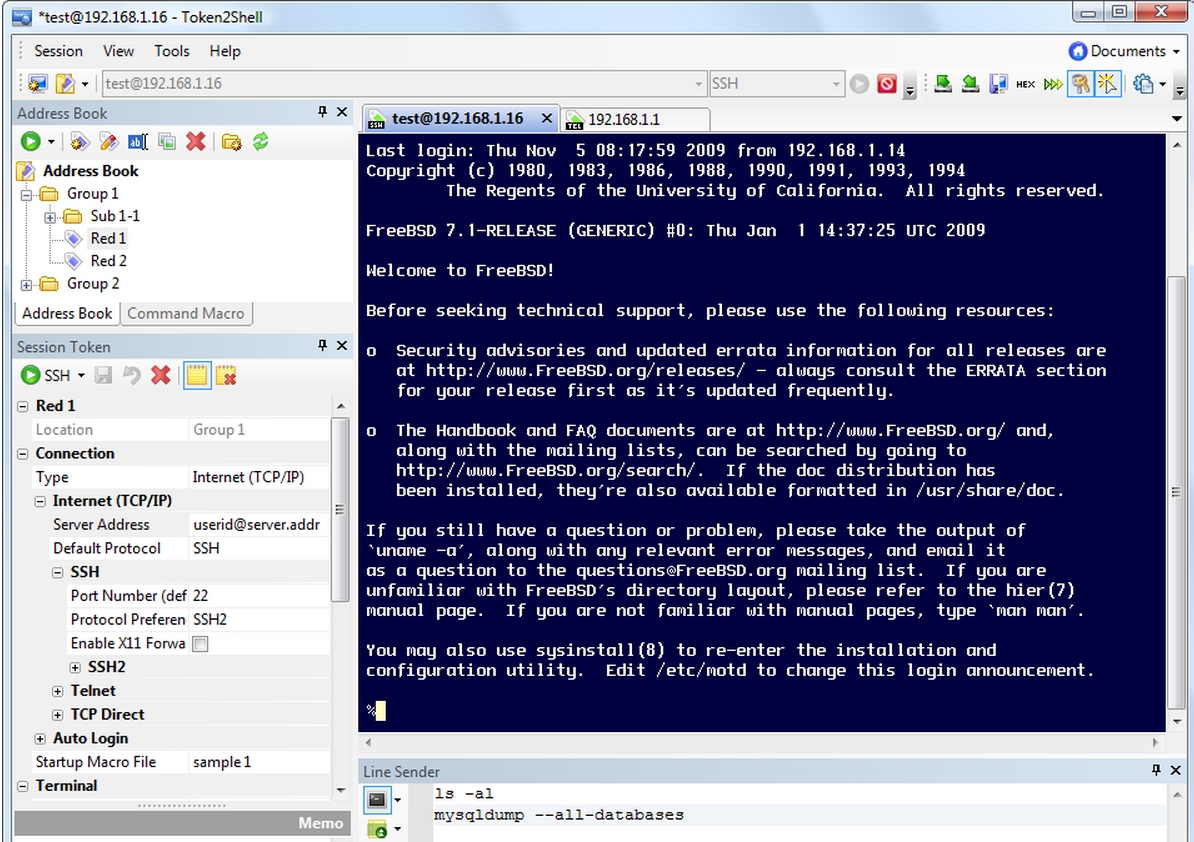This screenshot has width=1194, height=842.
Task: Expand the Telnet property group
Action: (57, 691)
